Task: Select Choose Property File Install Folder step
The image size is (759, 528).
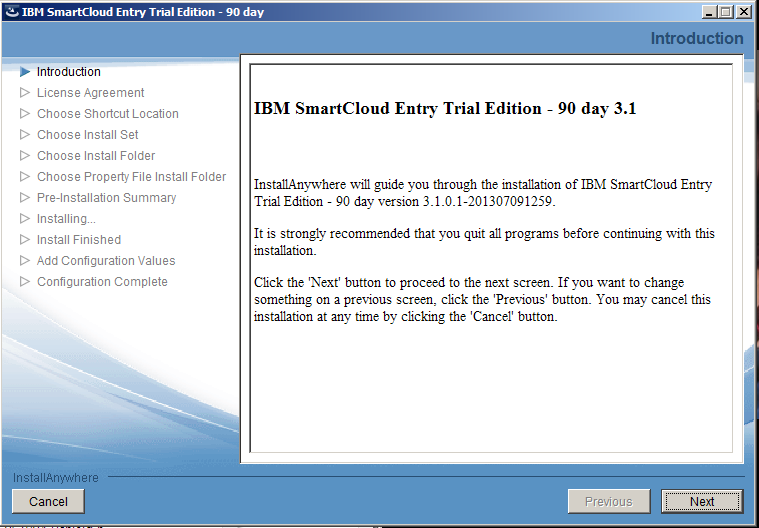Action: 131,177
